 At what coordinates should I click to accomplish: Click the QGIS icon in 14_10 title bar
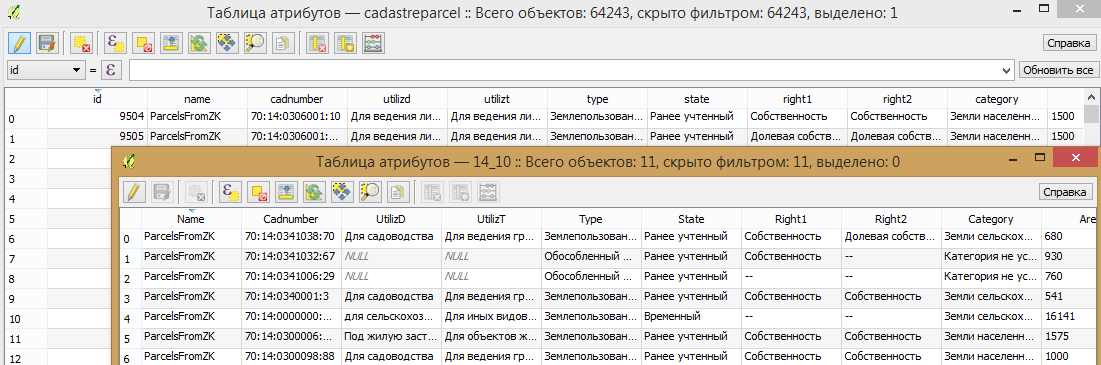(128, 162)
